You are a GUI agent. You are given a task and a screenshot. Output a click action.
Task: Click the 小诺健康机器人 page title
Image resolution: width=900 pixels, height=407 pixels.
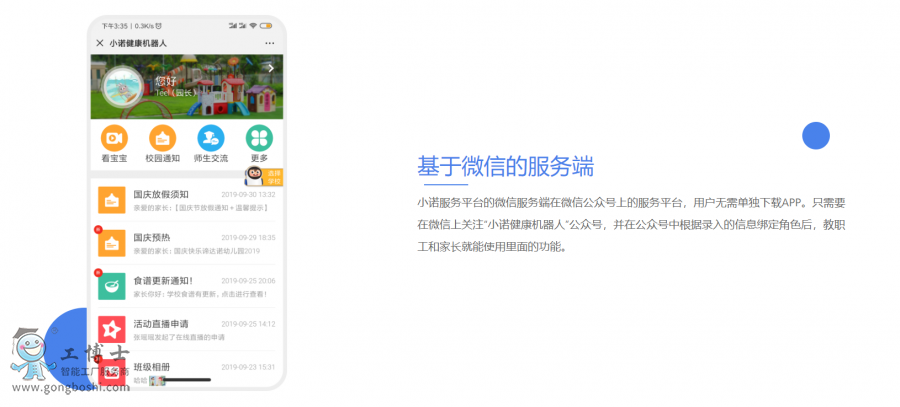coord(138,43)
